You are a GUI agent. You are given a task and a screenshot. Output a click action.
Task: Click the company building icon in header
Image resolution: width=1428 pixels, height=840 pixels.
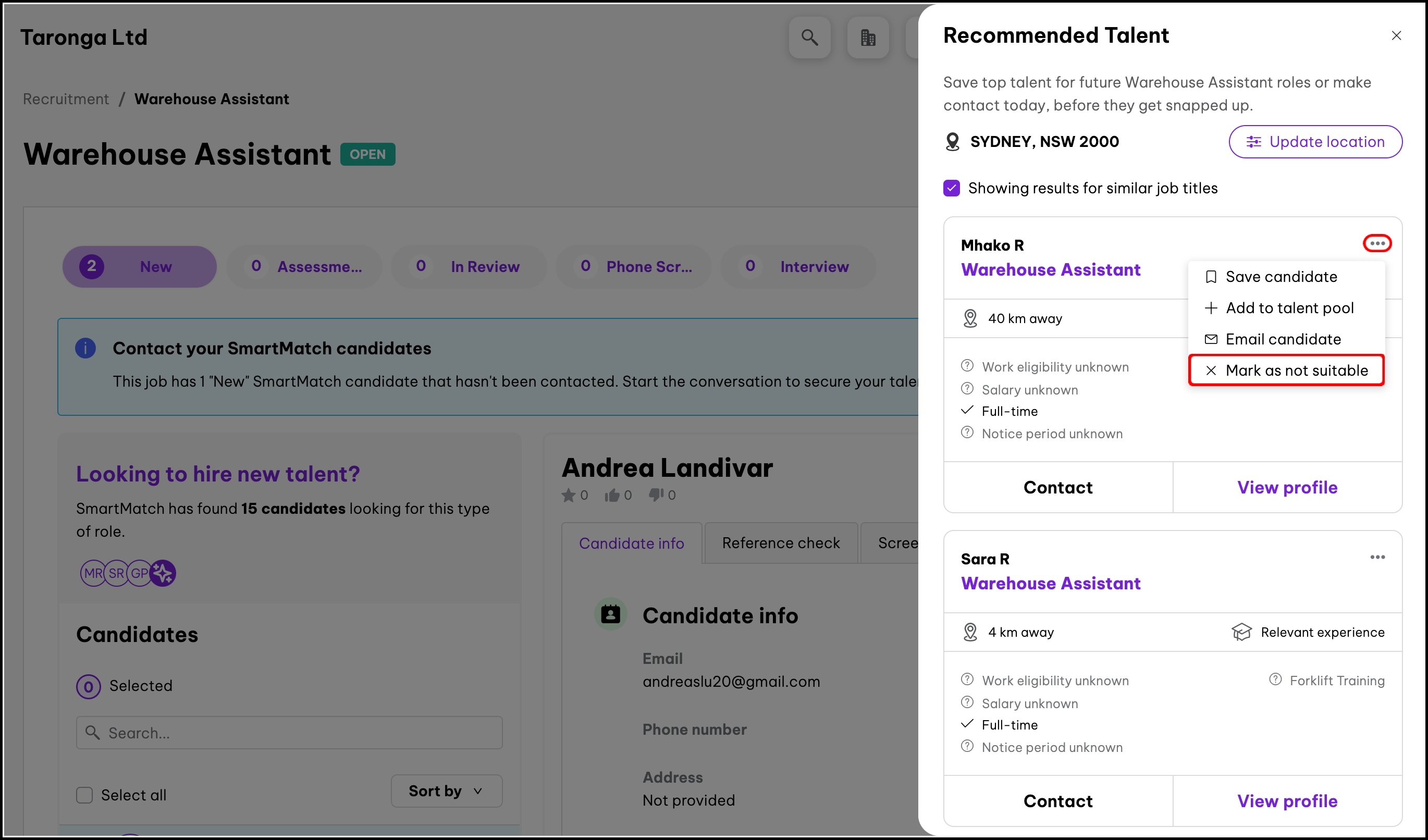click(x=868, y=38)
